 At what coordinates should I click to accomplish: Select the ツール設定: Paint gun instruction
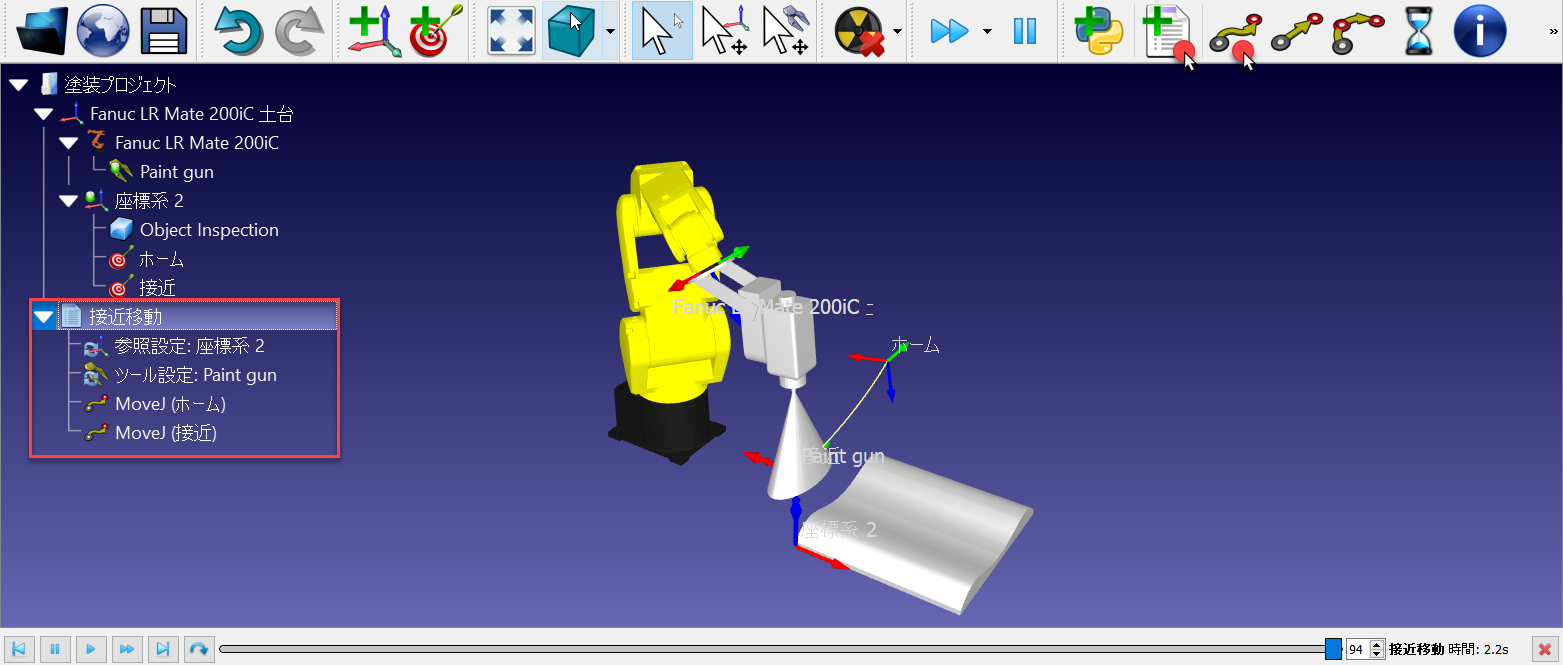[x=195, y=375]
